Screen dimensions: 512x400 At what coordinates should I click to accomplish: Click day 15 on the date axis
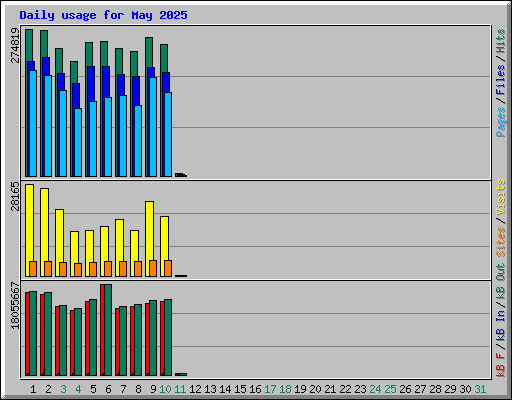240,389
